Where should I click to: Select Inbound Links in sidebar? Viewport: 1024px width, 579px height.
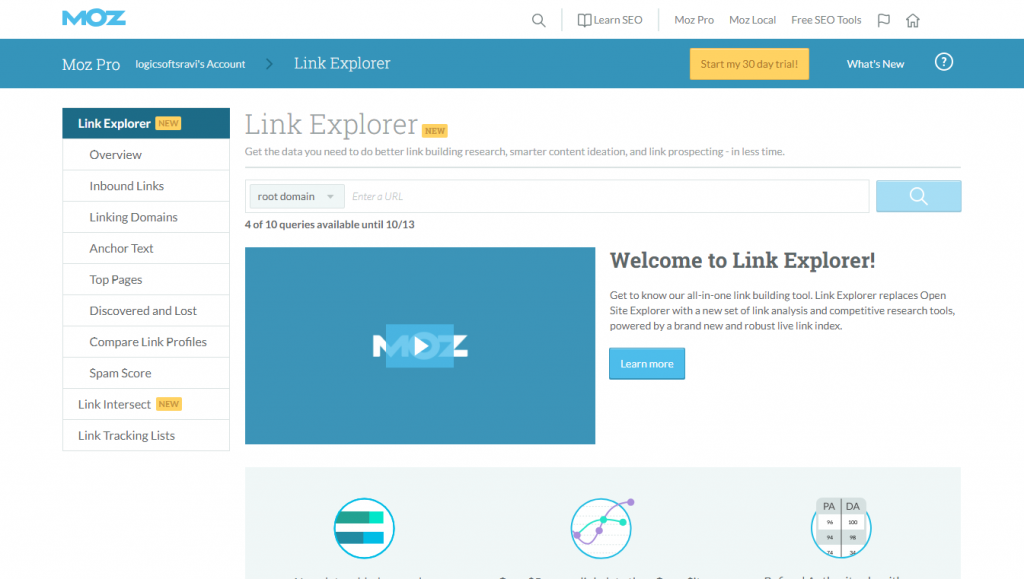point(126,186)
